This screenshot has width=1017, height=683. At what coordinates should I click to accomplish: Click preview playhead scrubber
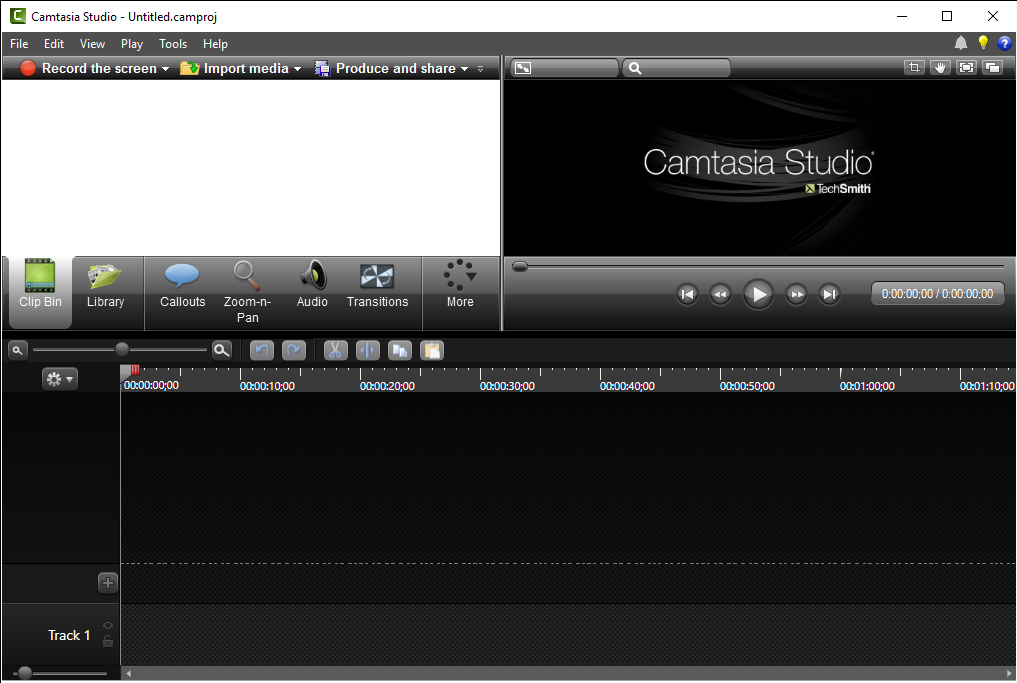coord(520,267)
